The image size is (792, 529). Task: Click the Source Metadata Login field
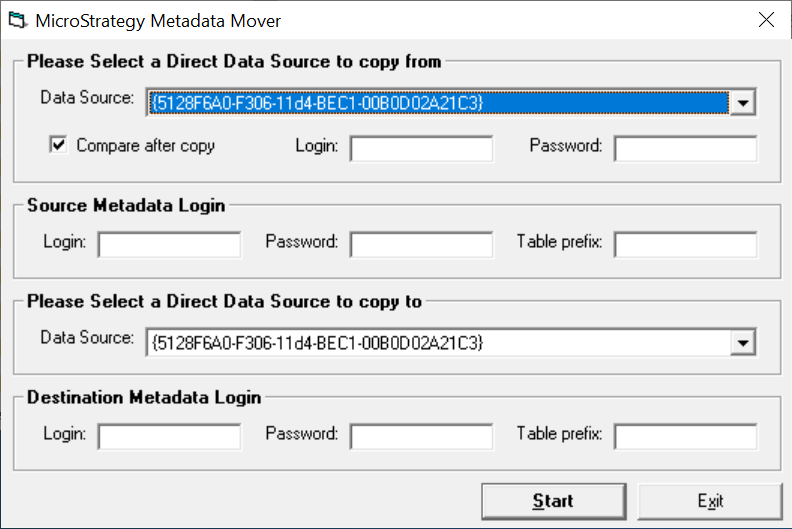tap(169, 245)
